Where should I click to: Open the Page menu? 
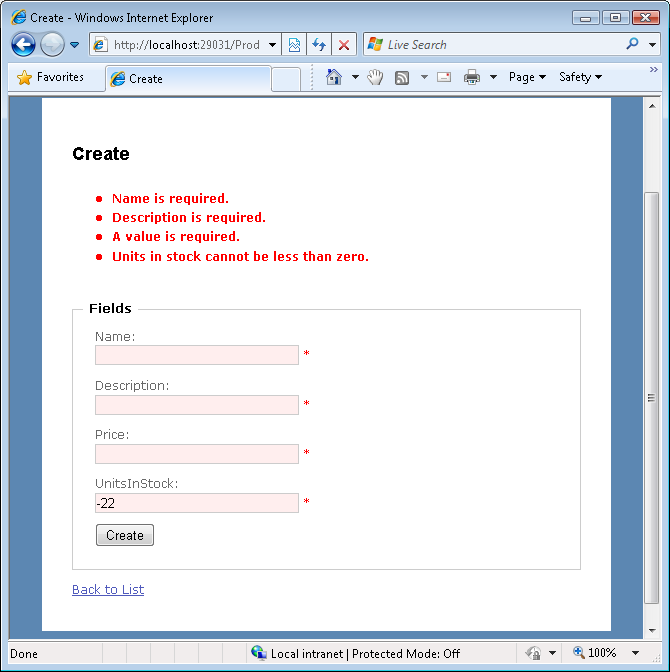[x=527, y=77]
